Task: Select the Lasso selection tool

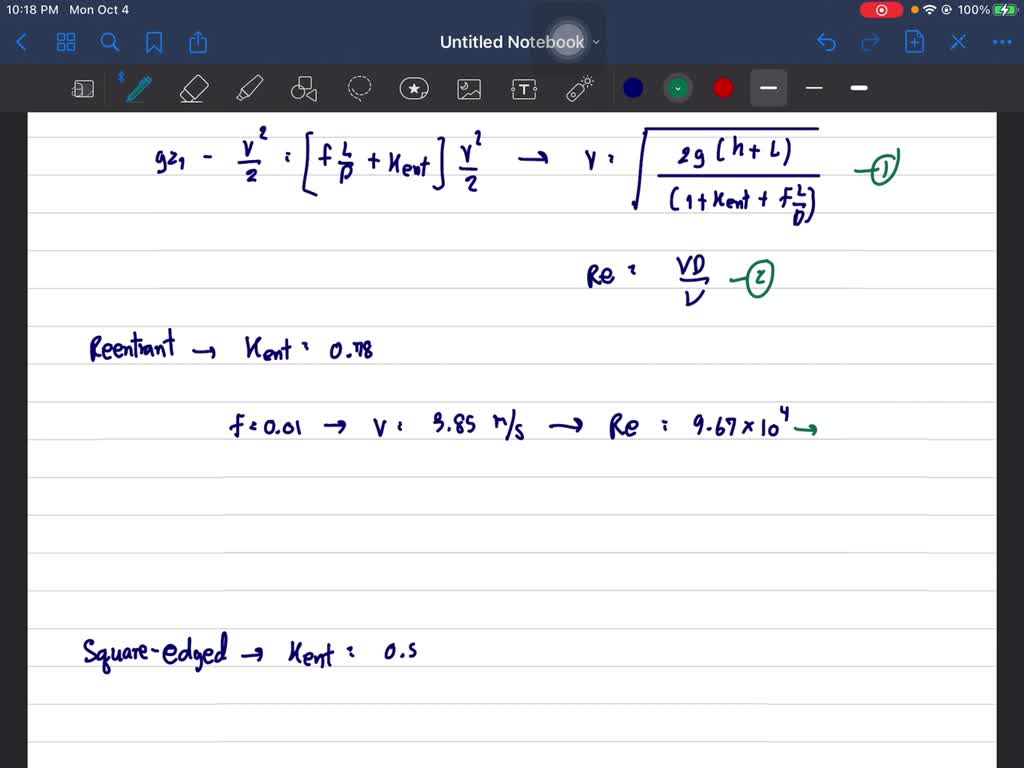Action: (x=359, y=88)
